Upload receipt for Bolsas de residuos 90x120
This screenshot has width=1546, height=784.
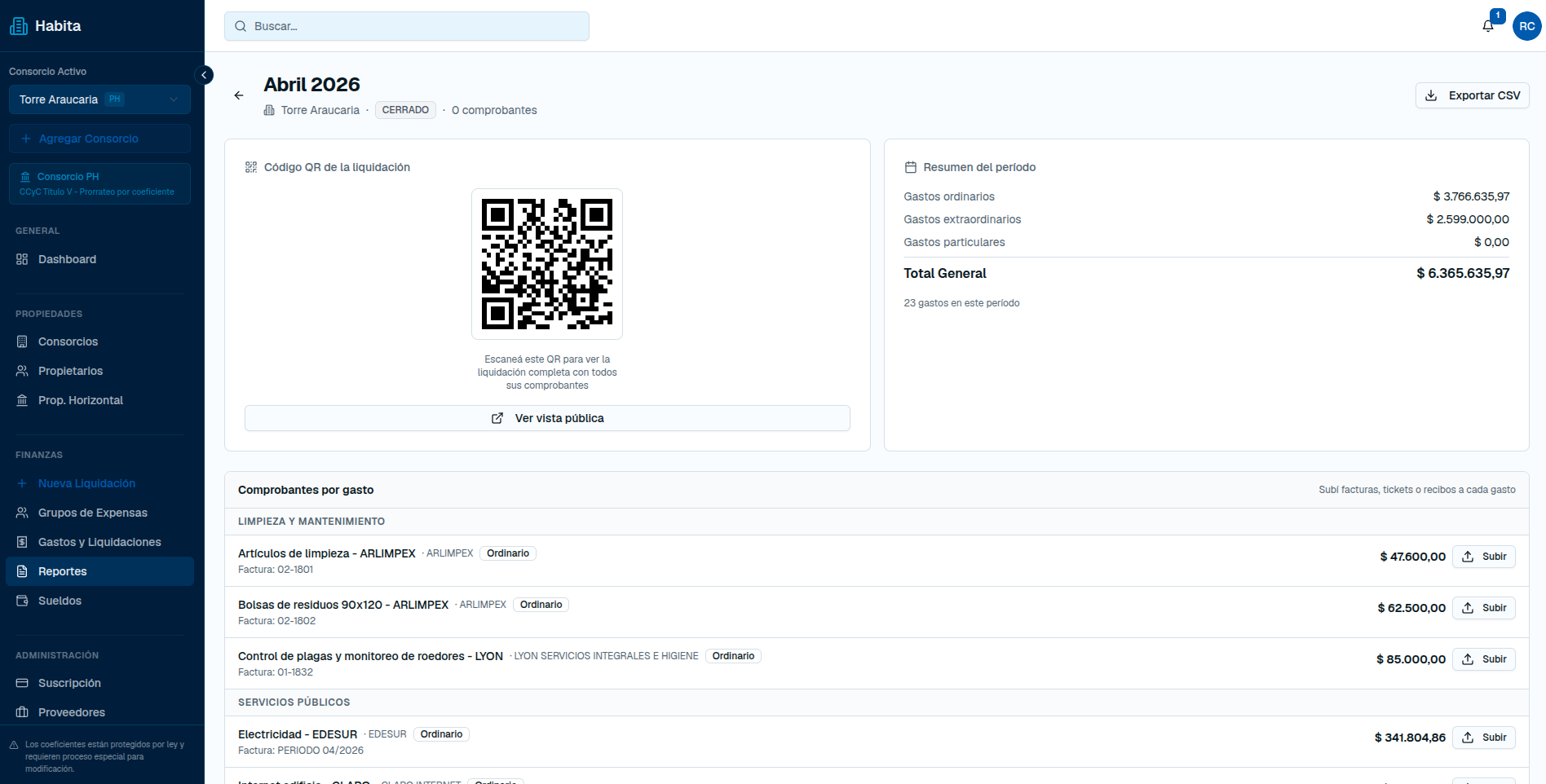pos(1483,608)
